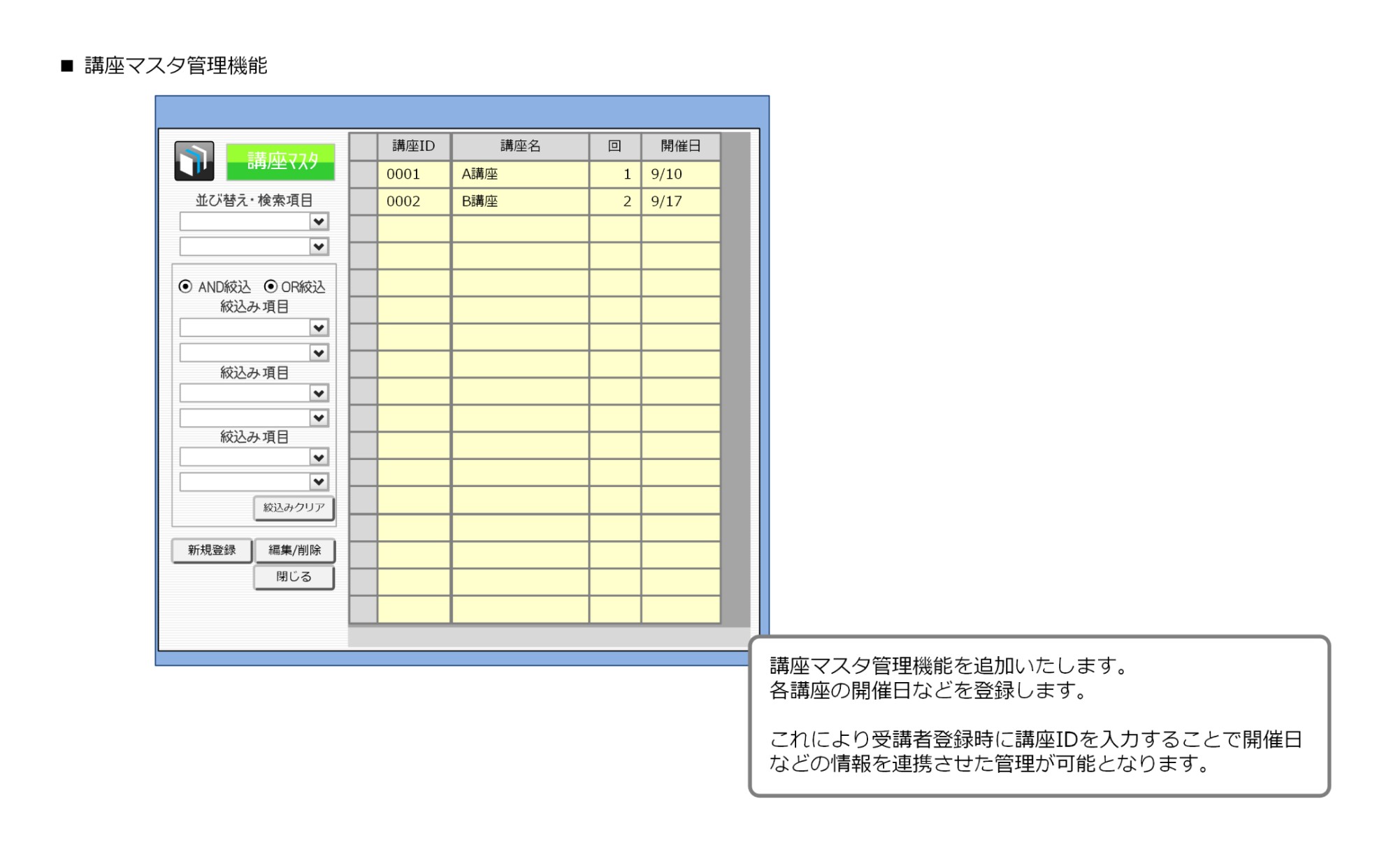Click the 絞込みクリア button
Viewport: 1398px width, 868px height.
294,508
